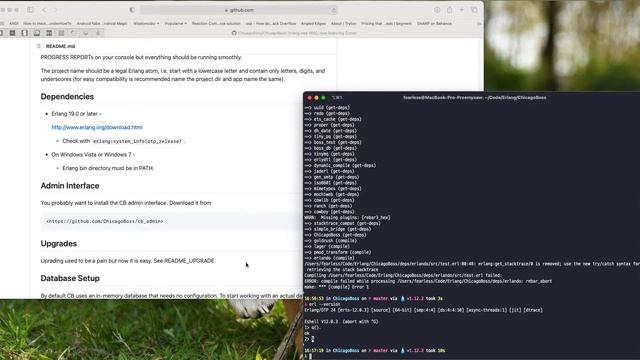This screenshot has height=360, width=640.
Task: Zoom the Terminal window green button
Action: click(x=323, y=98)
